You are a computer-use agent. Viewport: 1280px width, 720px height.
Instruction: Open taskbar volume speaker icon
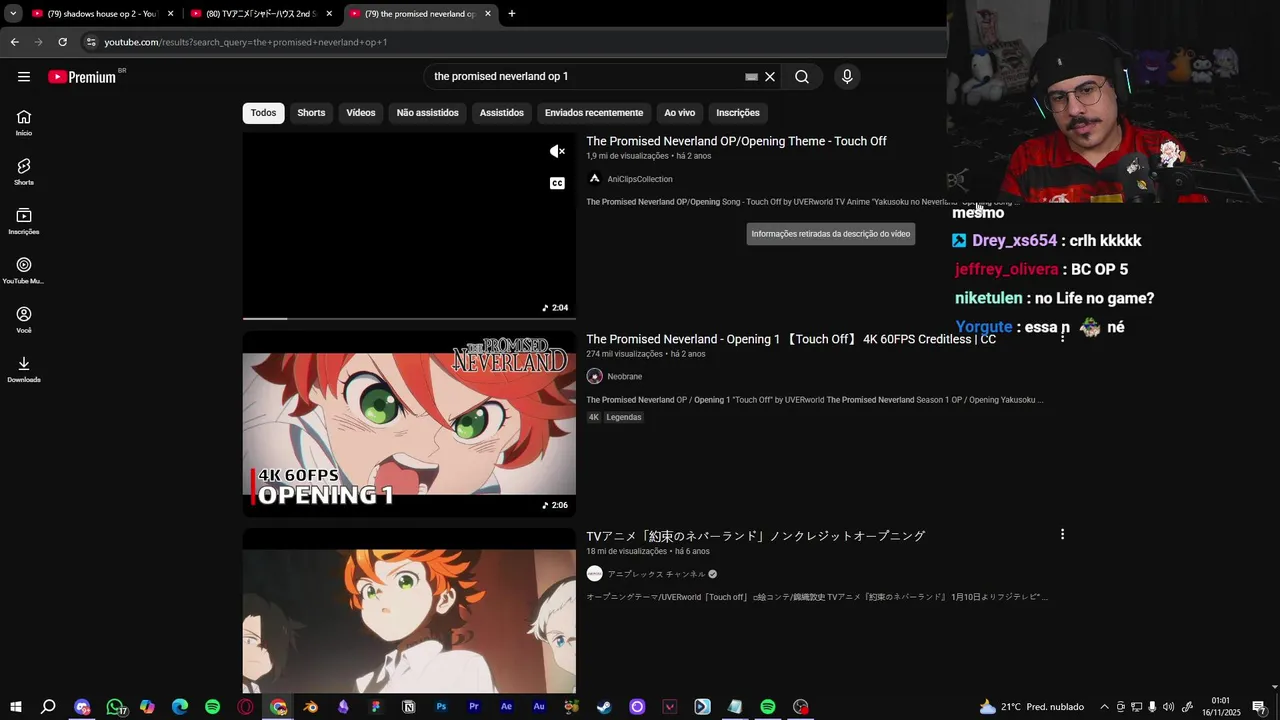1168,707
